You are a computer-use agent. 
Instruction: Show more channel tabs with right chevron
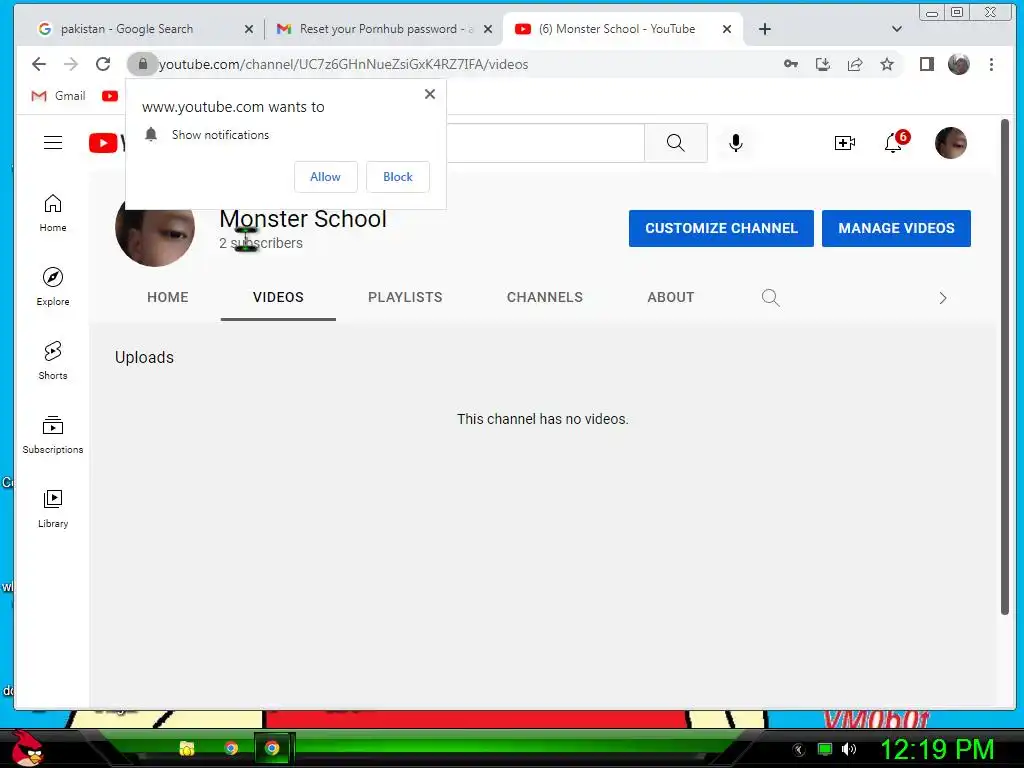pos(942,298)
